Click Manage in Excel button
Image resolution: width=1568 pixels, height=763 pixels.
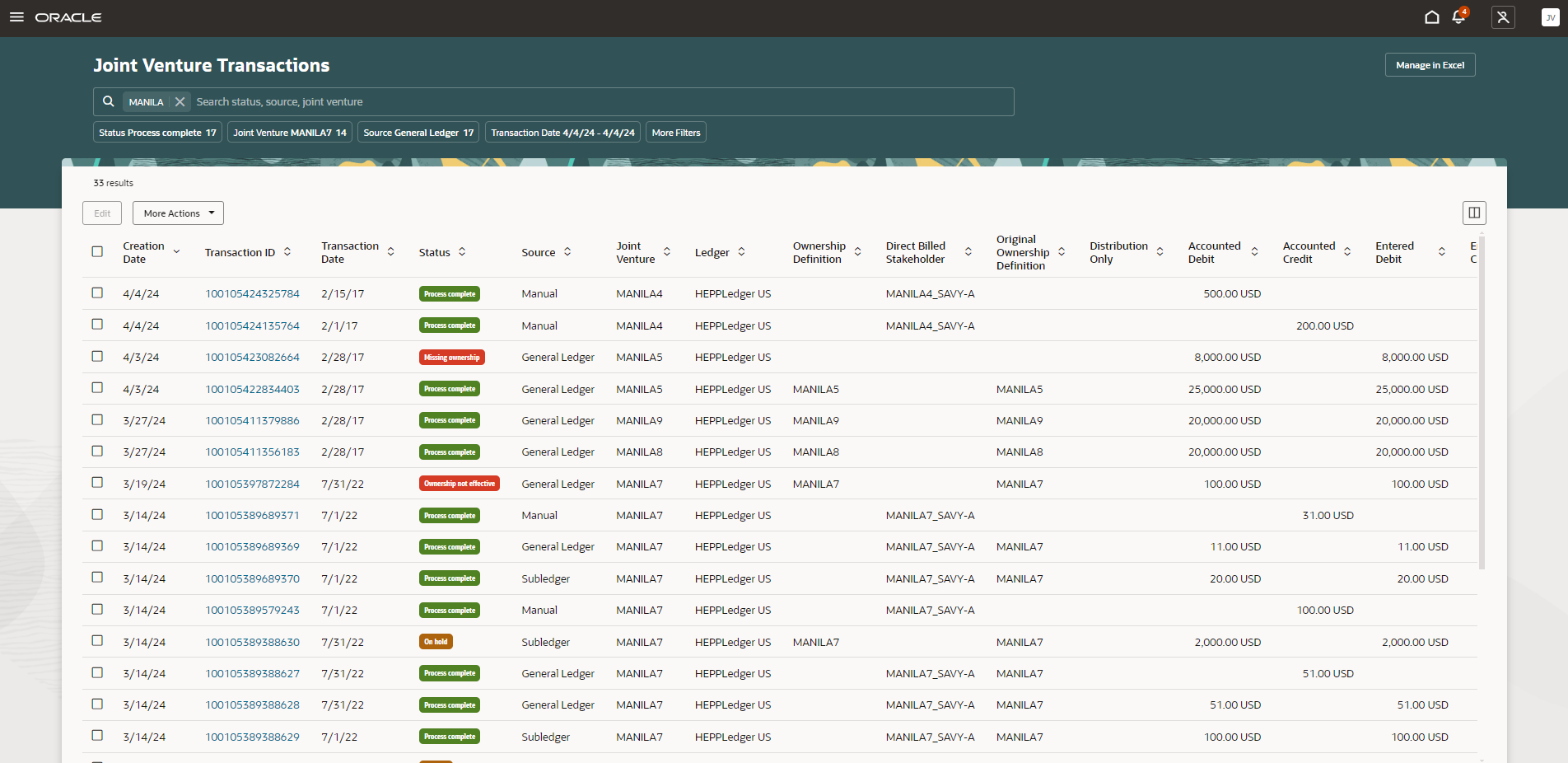click(x=1430, y=65)
